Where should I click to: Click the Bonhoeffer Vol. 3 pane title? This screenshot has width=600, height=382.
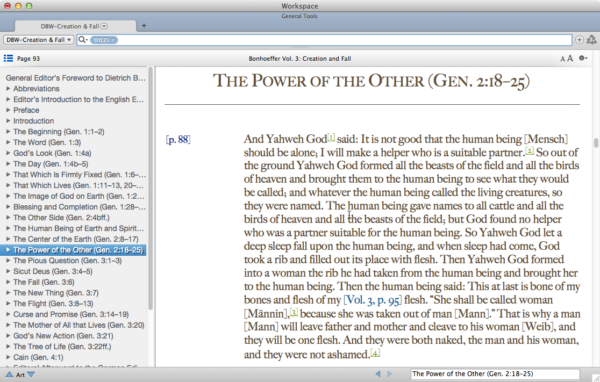click(x=300, y=58)
